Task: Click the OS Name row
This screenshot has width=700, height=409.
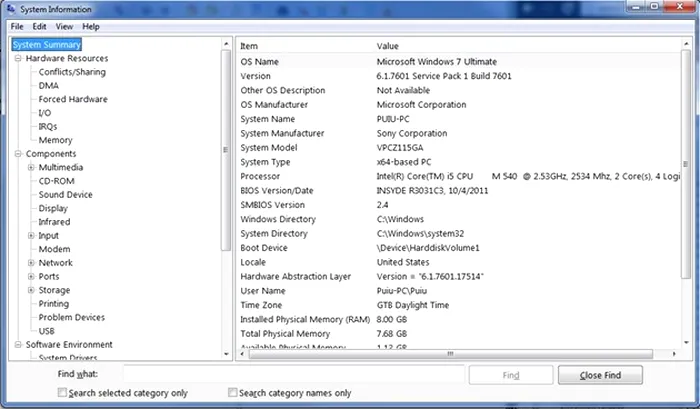Action: click(x=458, y=62)
